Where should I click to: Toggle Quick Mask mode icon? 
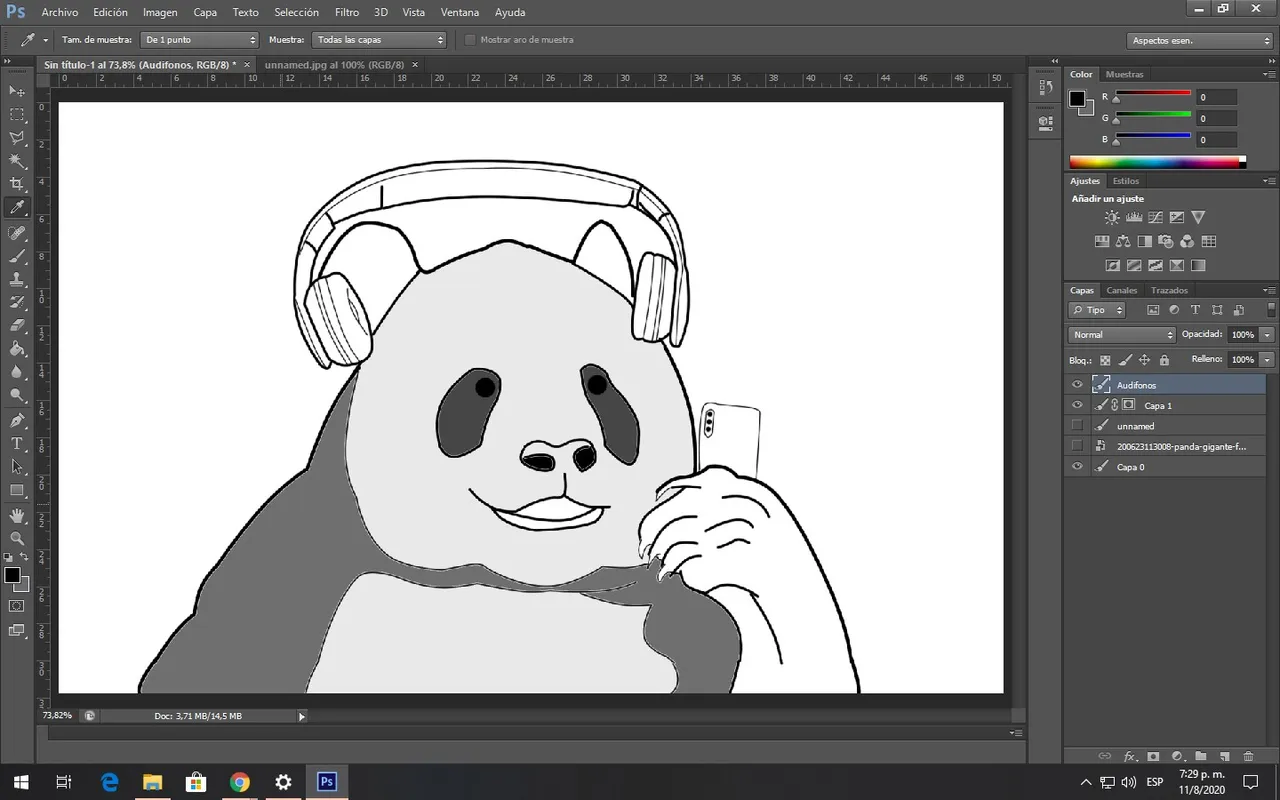[x=17, y=606]
